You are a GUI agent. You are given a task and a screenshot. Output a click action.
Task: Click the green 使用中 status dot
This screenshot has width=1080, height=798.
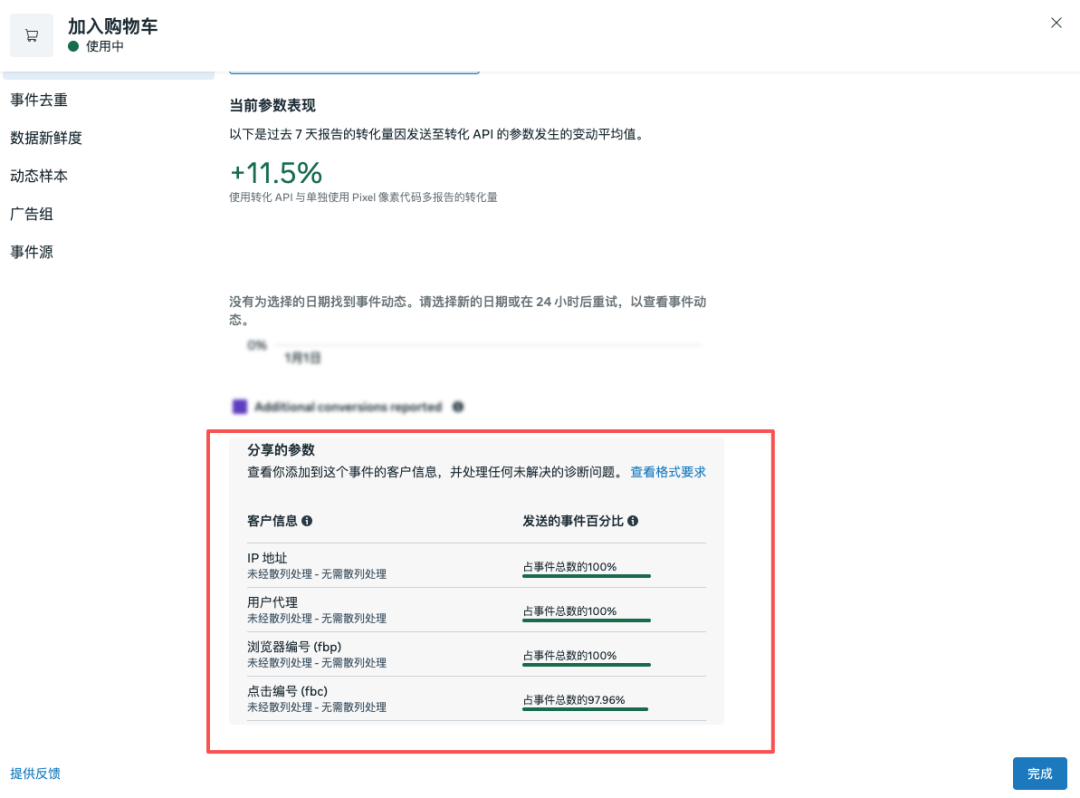pyautogui.click(x=73, y=46)
